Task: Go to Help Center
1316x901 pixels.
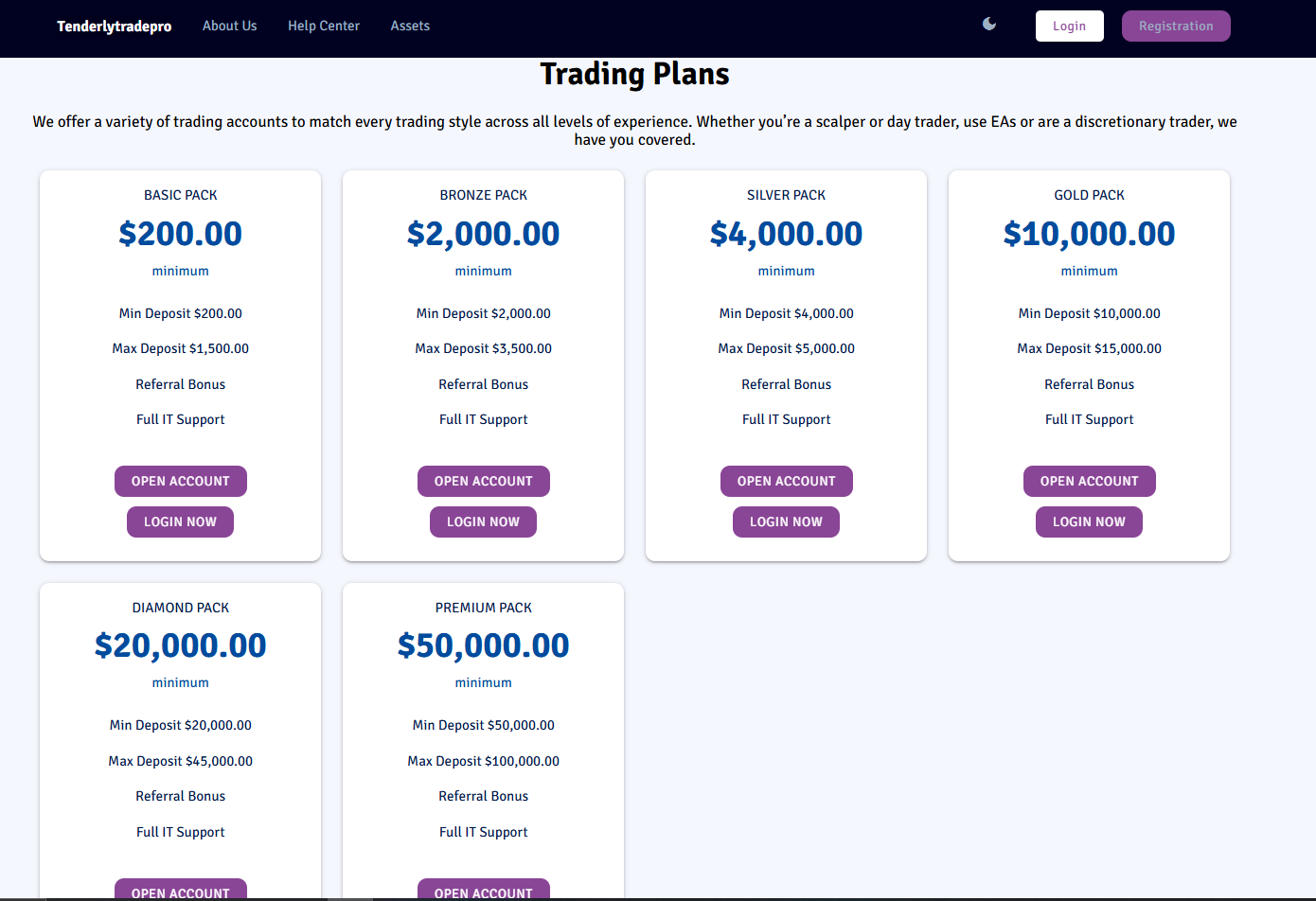Action: click(x=324, y=26)
